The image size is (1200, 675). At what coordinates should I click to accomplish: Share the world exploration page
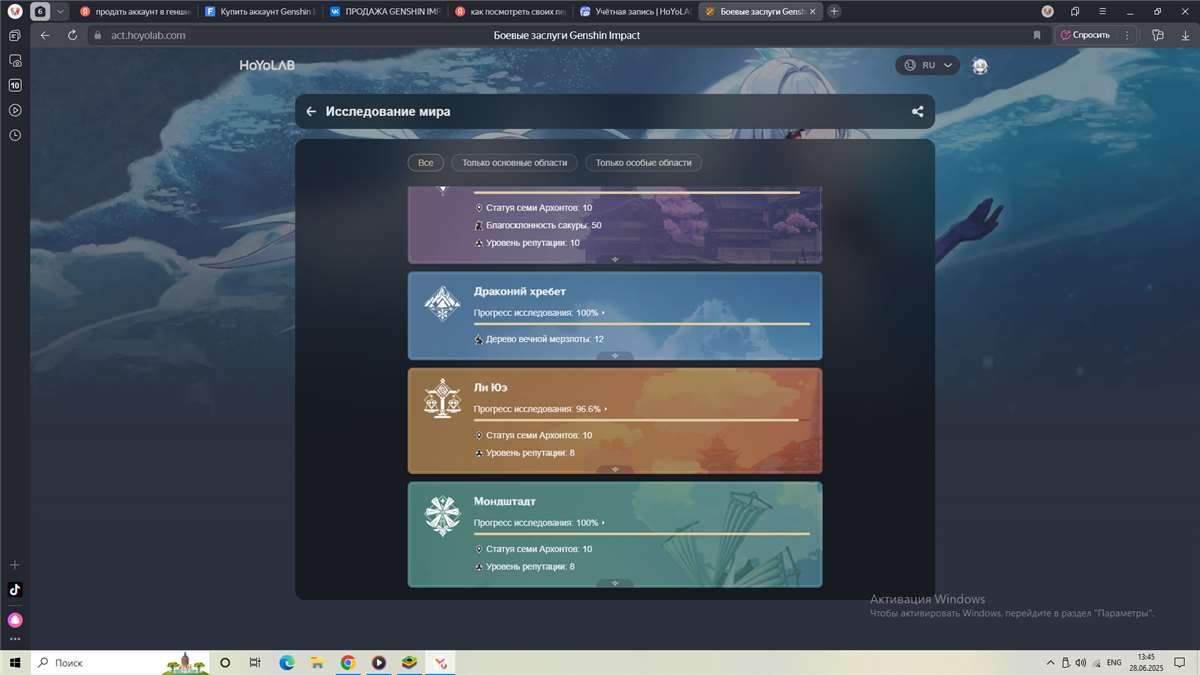[x=917, y=112]
